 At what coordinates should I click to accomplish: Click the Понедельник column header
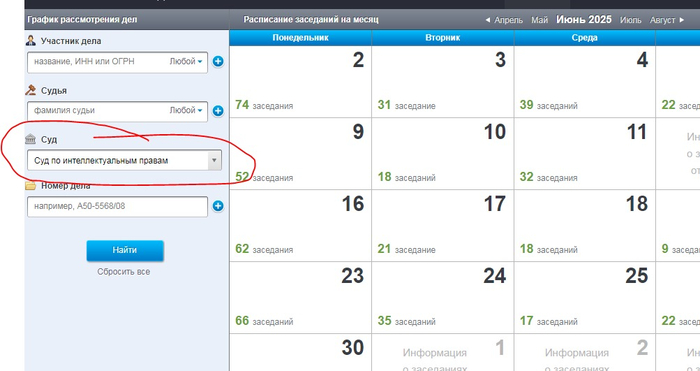[300, 38]
